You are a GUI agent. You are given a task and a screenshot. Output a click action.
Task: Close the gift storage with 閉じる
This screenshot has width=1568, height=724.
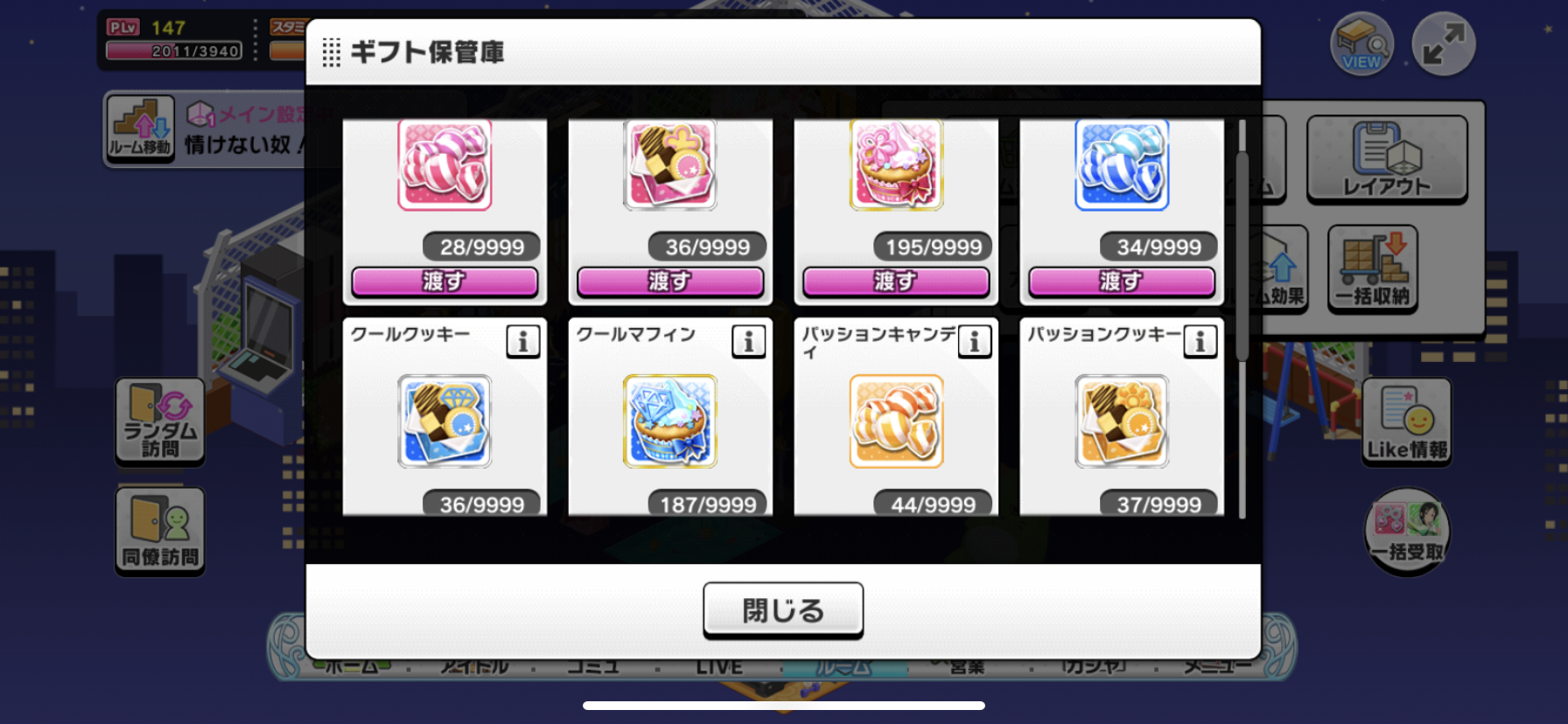783,610
